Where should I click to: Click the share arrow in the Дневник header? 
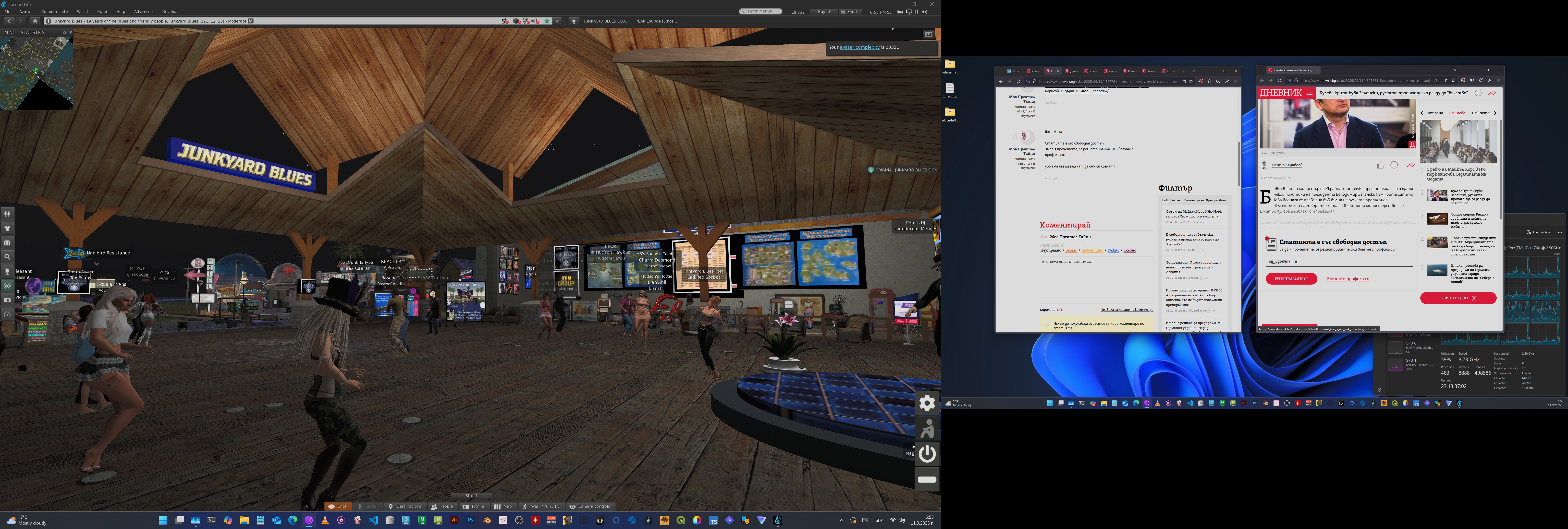click(x=1492, y=93)
